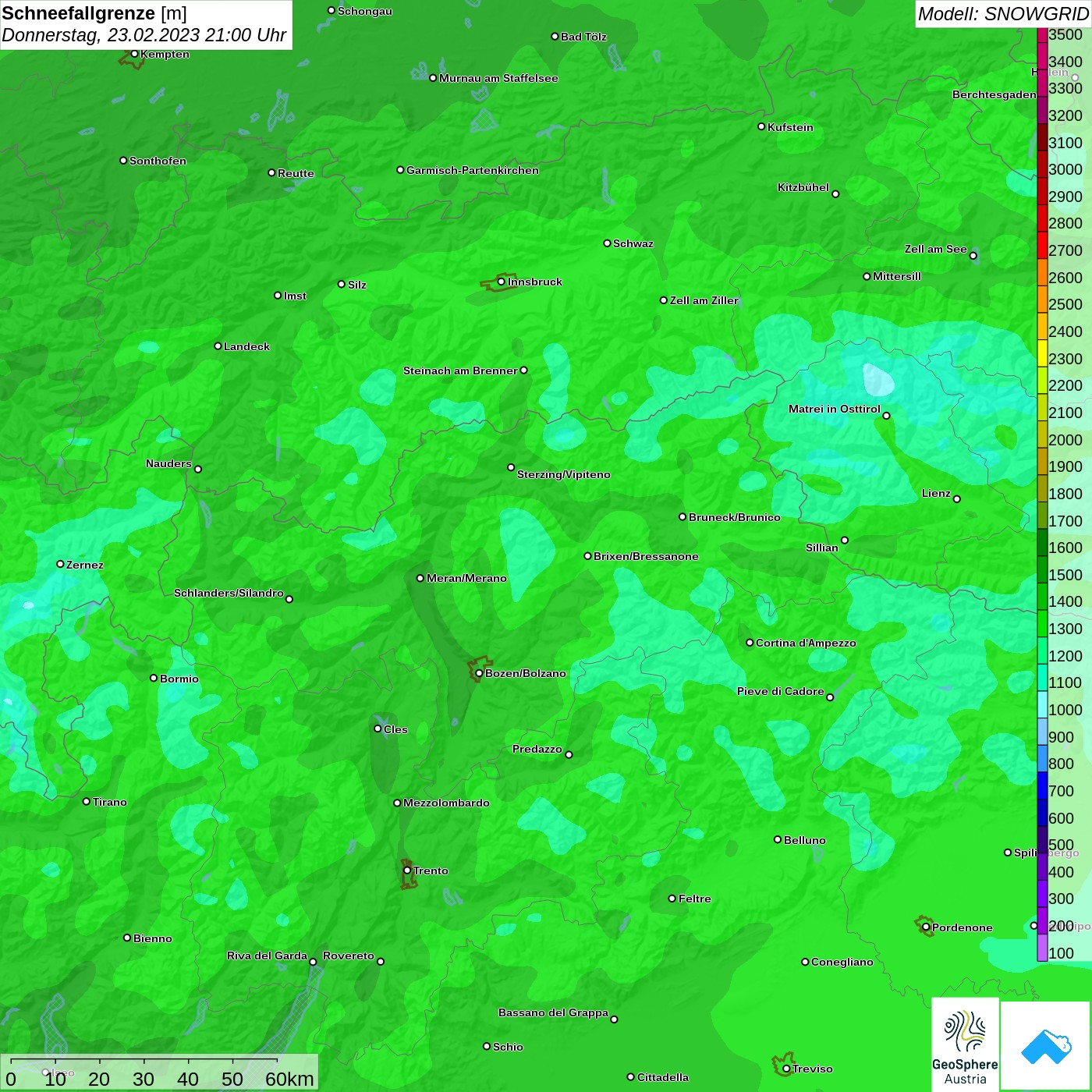Click the Schongau label
Viewport: 1092px width, 1092px height.
[x=365, y=11]
